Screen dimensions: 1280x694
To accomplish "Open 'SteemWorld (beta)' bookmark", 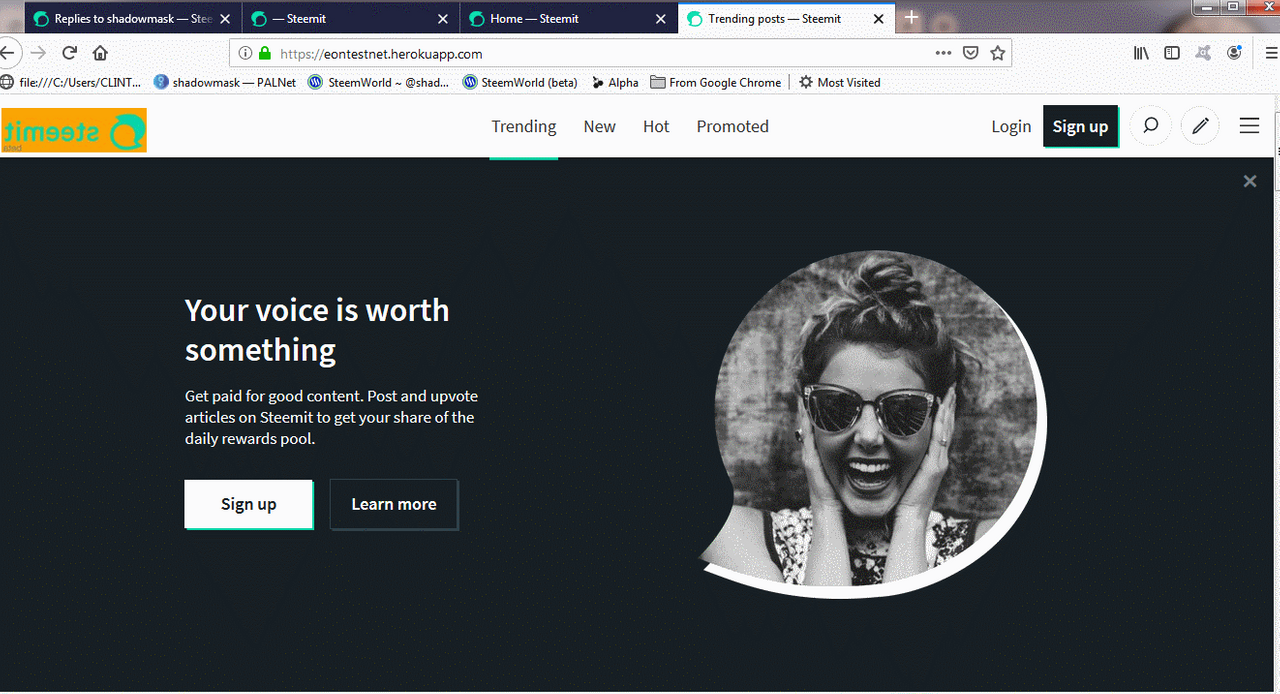I will tap(521, 82).
